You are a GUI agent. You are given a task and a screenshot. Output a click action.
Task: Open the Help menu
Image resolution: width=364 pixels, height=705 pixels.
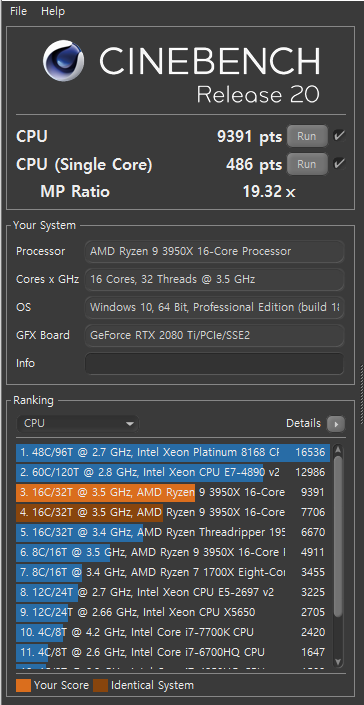point(53,11)
